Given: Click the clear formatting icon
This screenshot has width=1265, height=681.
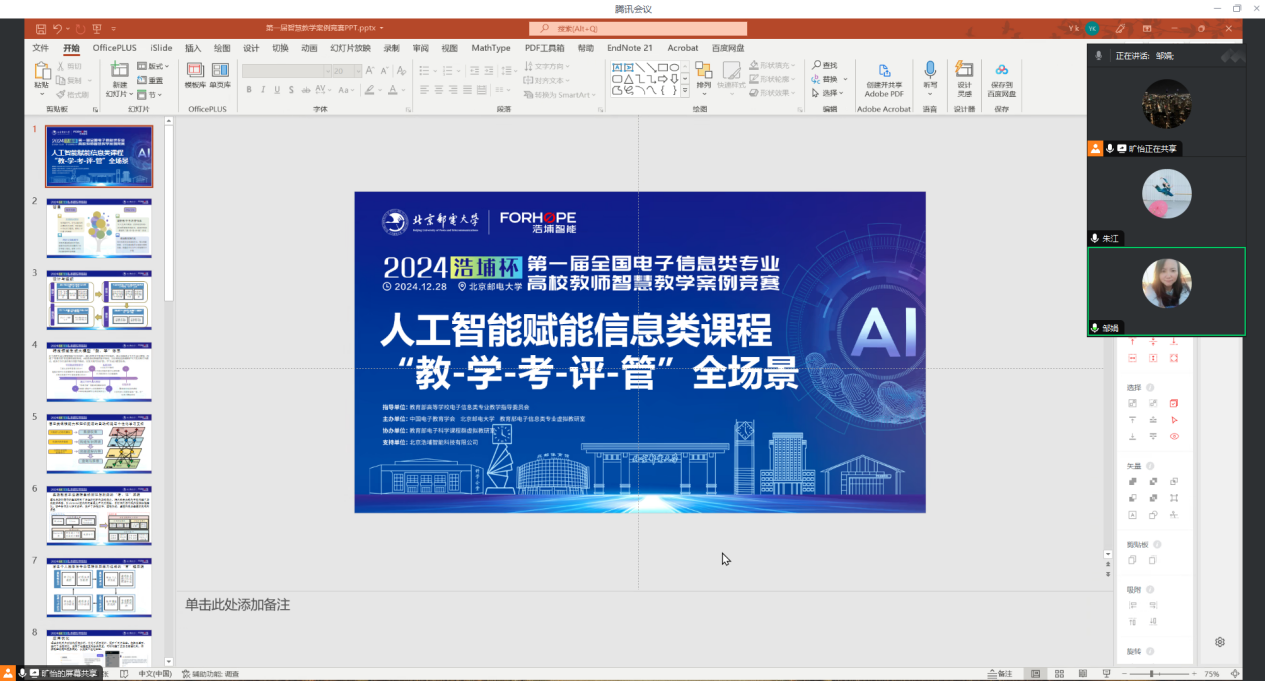Looking at the screenshot, I should coord(400,71).
